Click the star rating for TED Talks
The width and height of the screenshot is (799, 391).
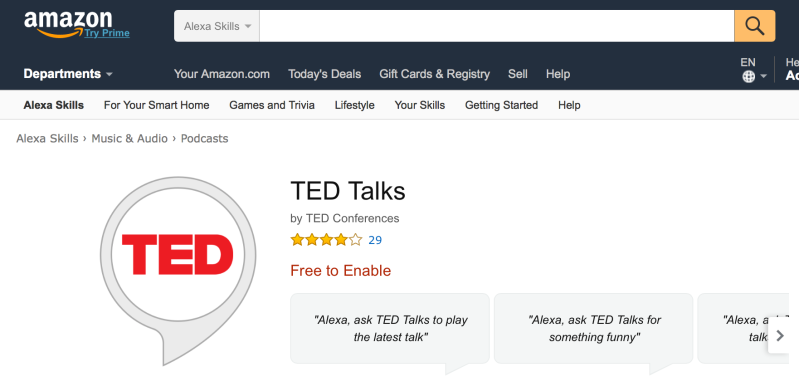326,240
